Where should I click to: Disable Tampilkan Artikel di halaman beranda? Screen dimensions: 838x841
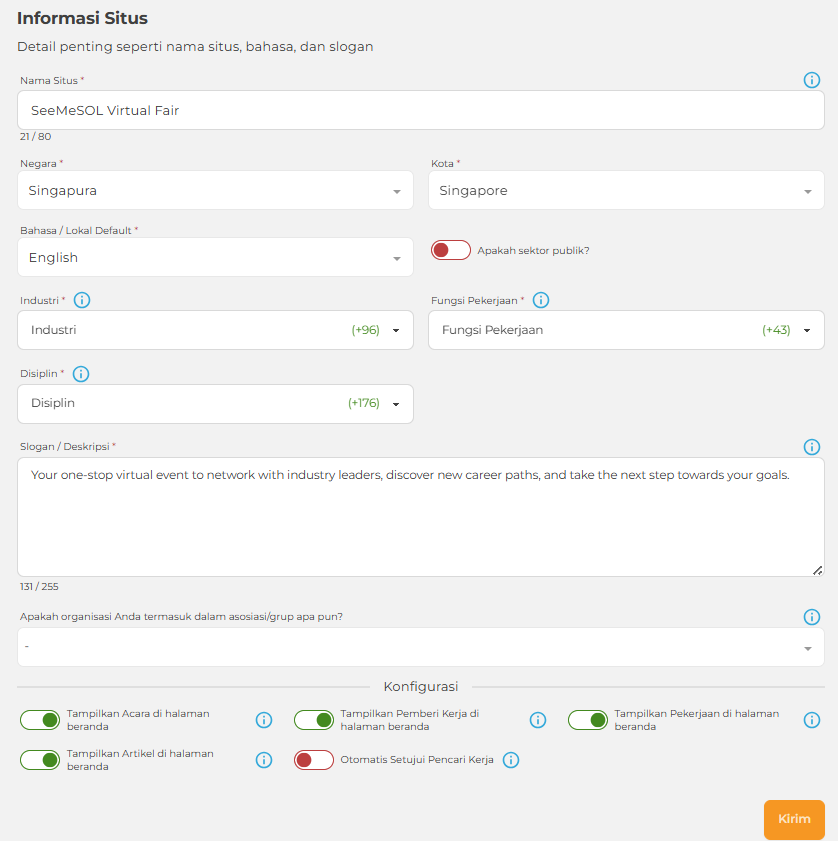(40, 760)
